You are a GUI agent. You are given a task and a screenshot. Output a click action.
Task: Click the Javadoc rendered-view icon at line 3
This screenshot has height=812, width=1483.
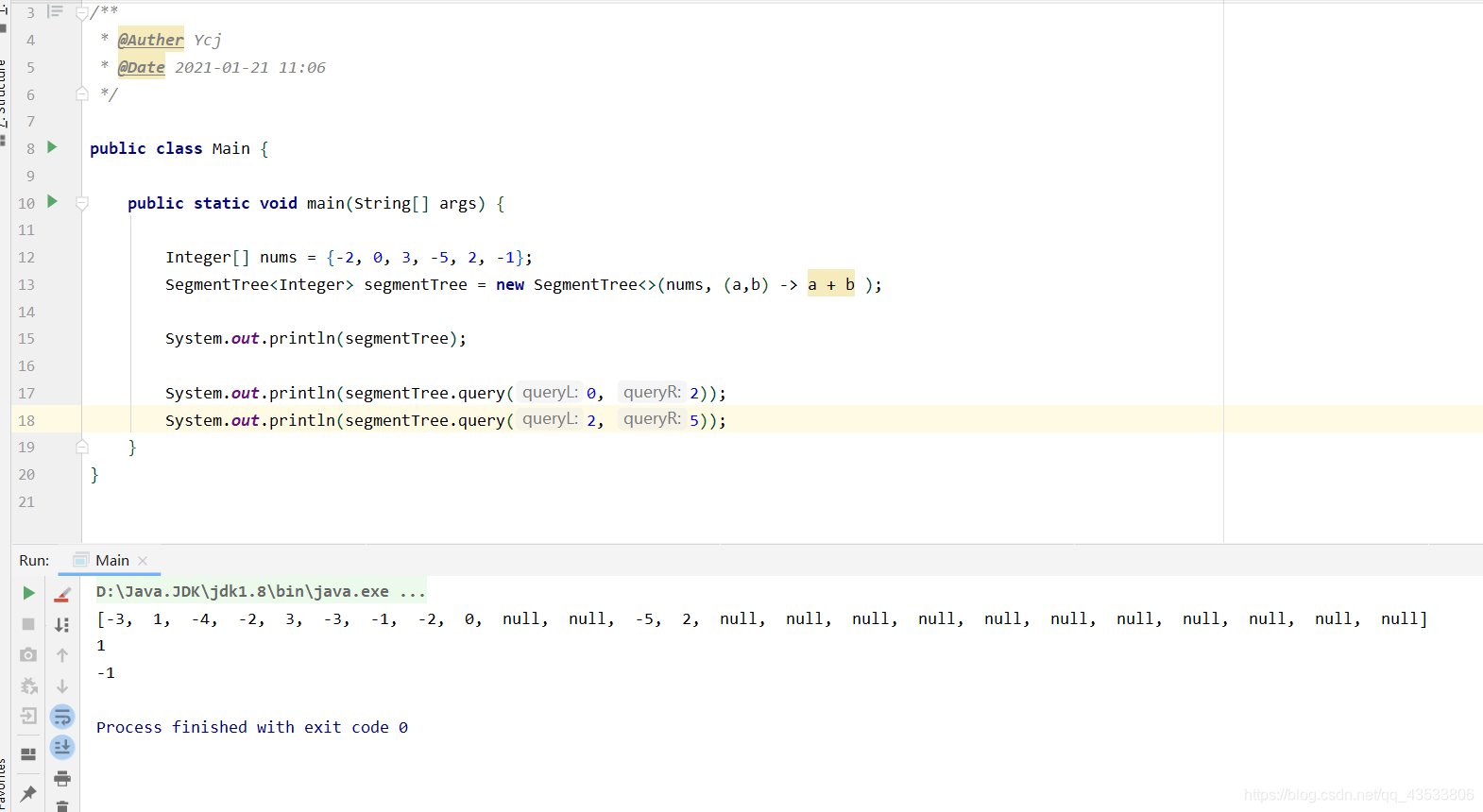coord(56,12)
